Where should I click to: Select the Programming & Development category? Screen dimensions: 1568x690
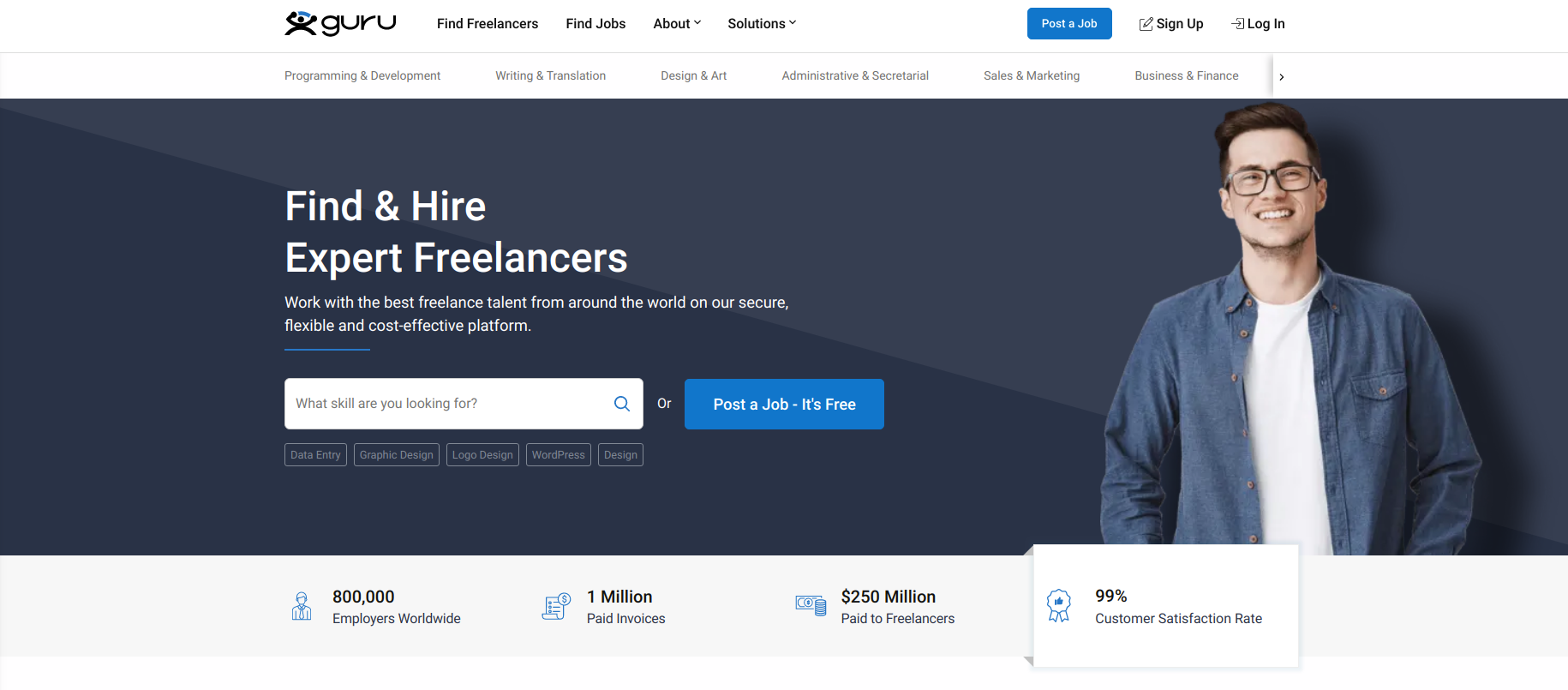tap(362, 76)
